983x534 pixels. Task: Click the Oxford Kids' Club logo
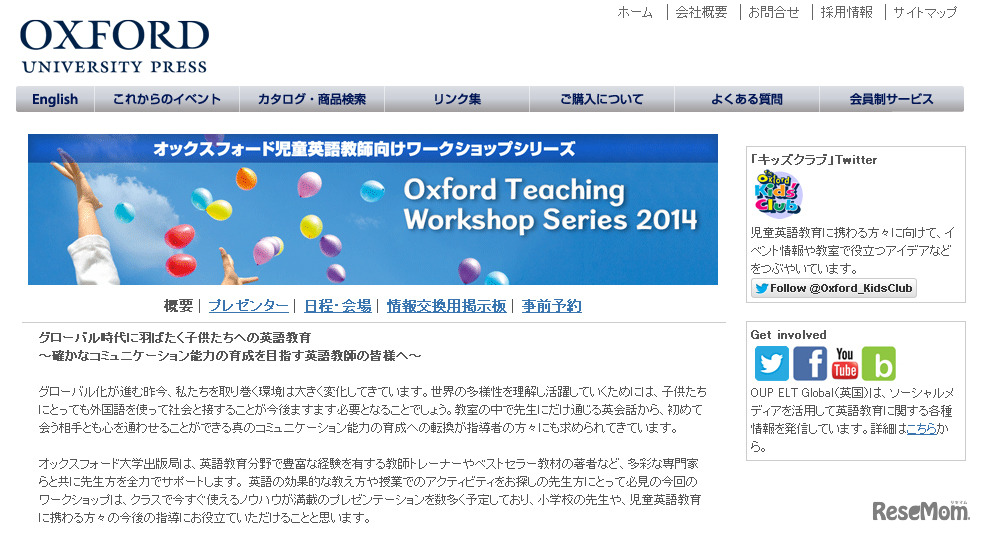778,193
